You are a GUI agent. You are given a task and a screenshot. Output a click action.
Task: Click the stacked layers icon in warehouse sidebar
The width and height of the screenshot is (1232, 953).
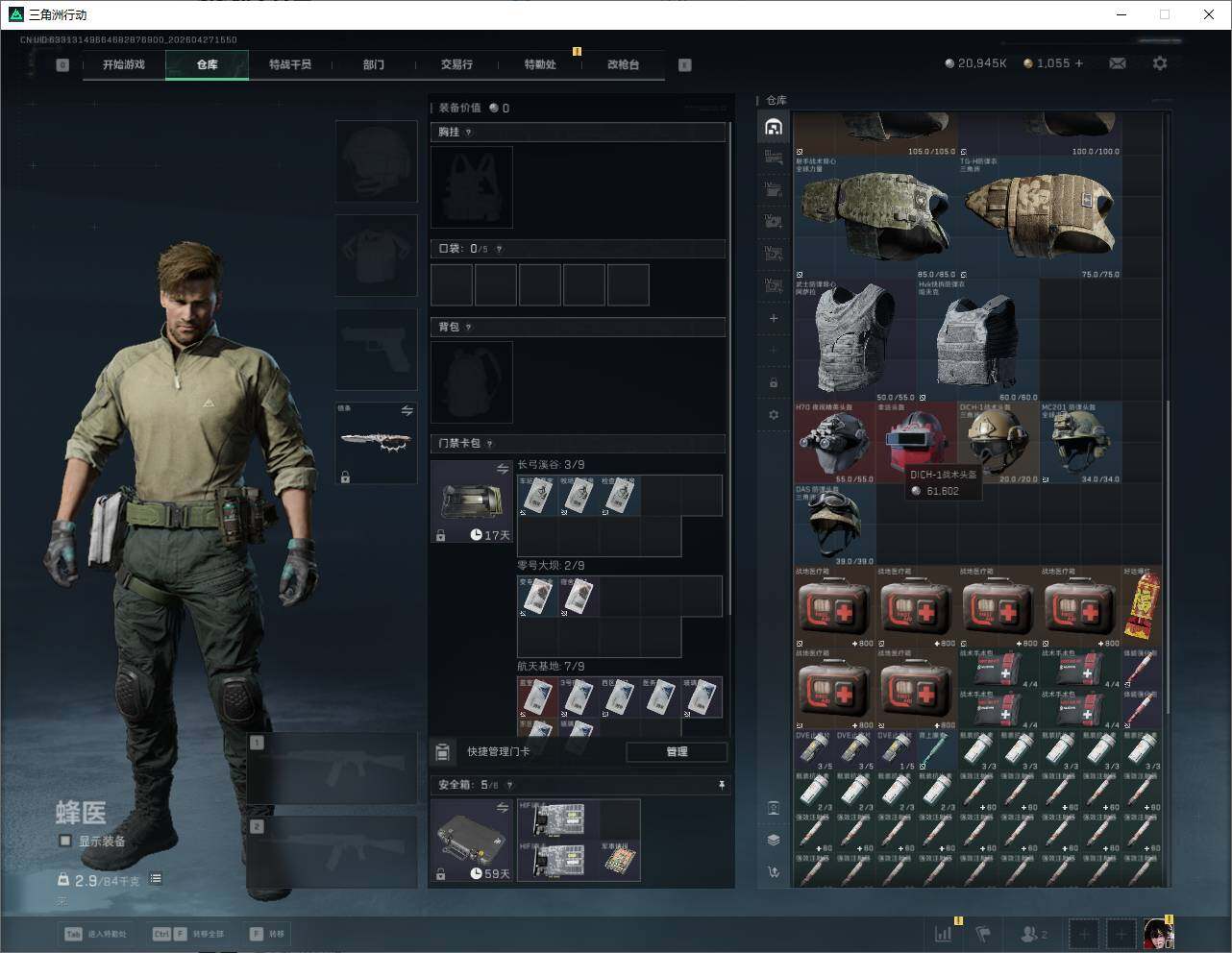tap(774, 840)
